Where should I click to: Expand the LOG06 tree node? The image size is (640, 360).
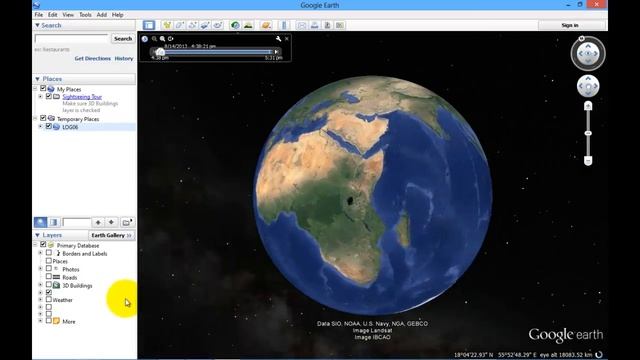coord(40,127)
